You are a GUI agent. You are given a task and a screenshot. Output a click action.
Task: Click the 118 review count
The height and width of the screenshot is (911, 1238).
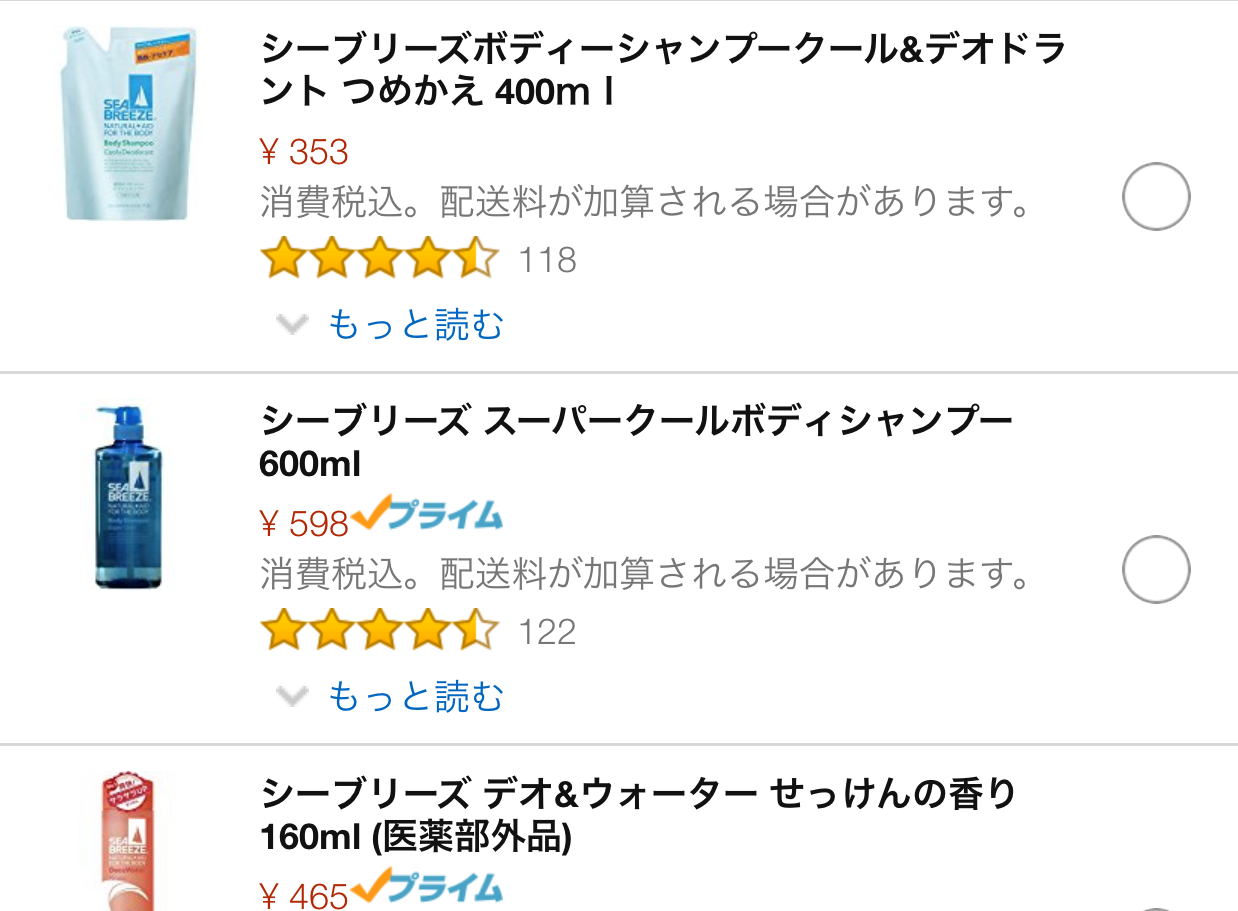click(547, 260)
